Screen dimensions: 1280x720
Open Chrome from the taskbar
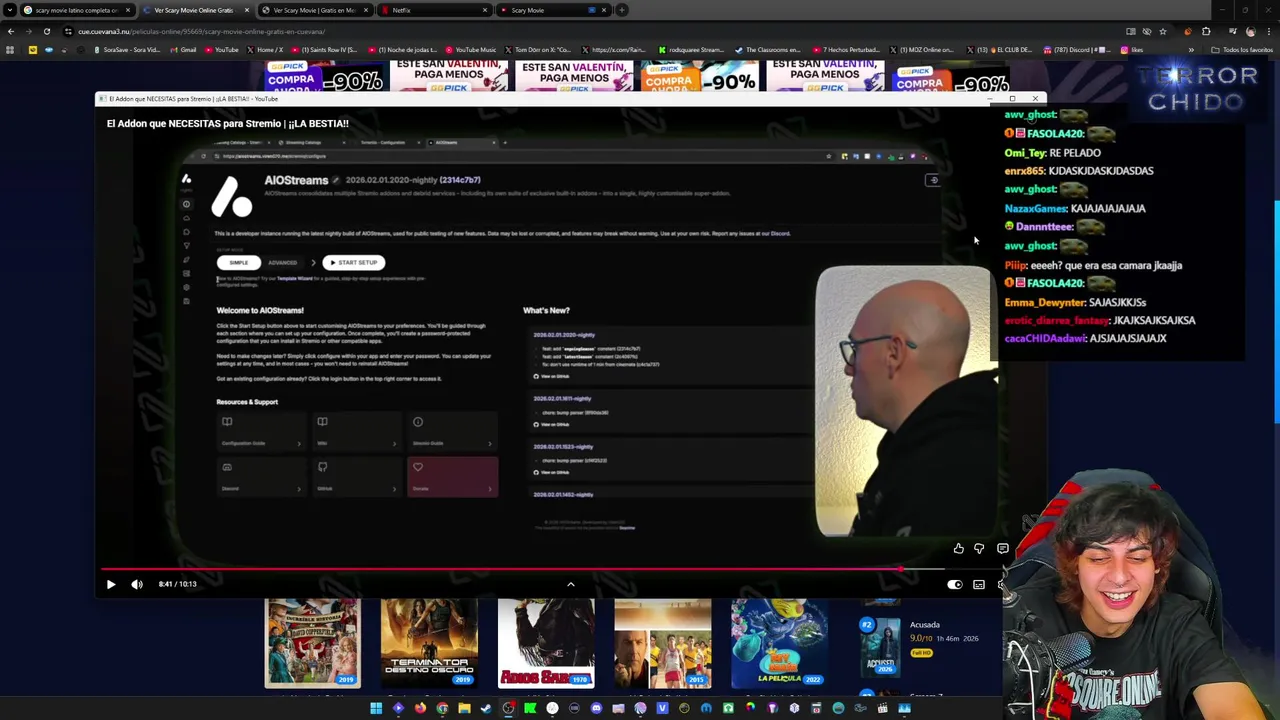442,708
